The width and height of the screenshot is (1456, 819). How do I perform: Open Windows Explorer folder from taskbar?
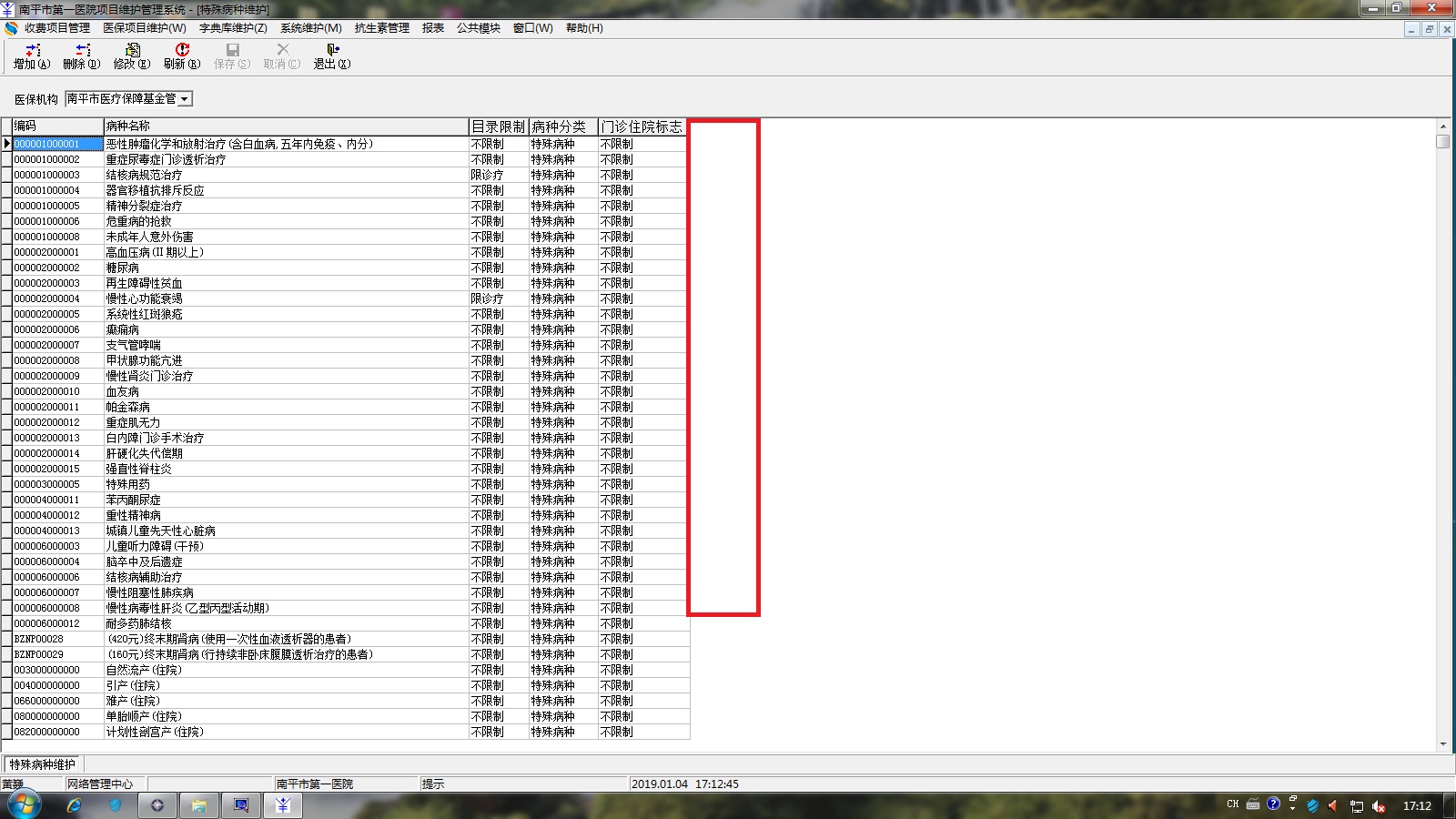(x=199, y=805)
